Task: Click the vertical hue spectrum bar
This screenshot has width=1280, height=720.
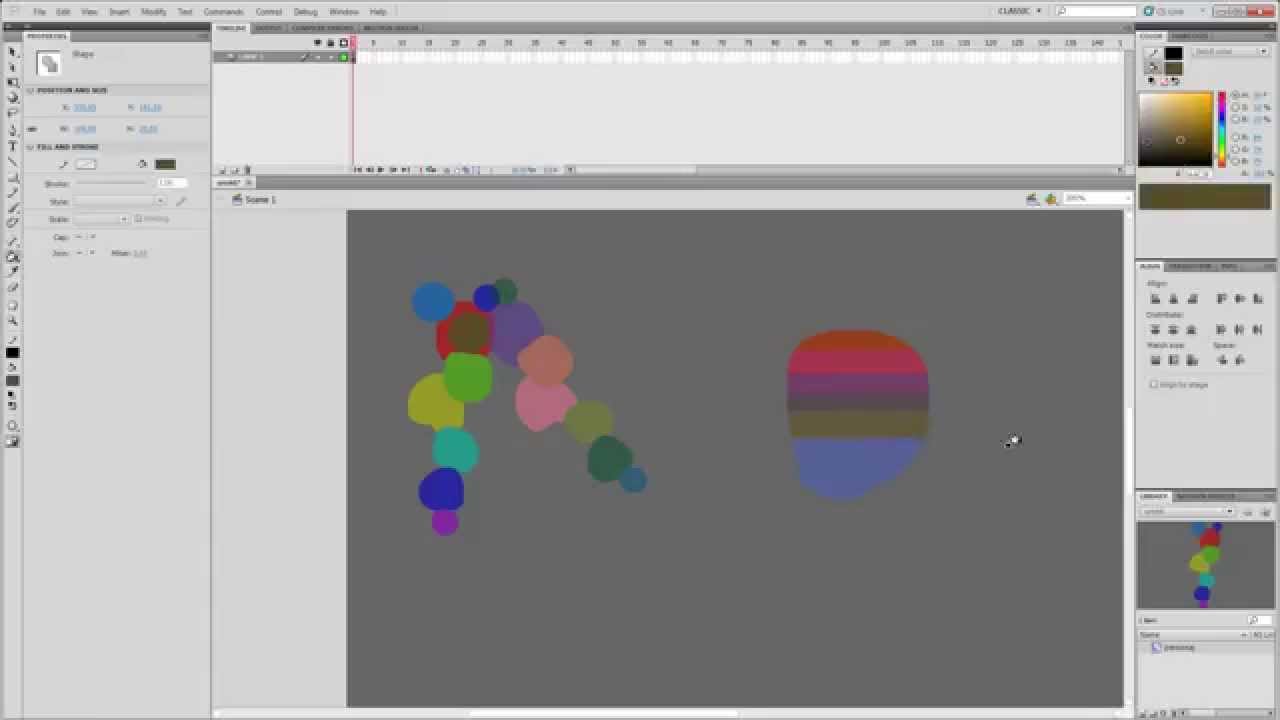Action: [1221, 130]
